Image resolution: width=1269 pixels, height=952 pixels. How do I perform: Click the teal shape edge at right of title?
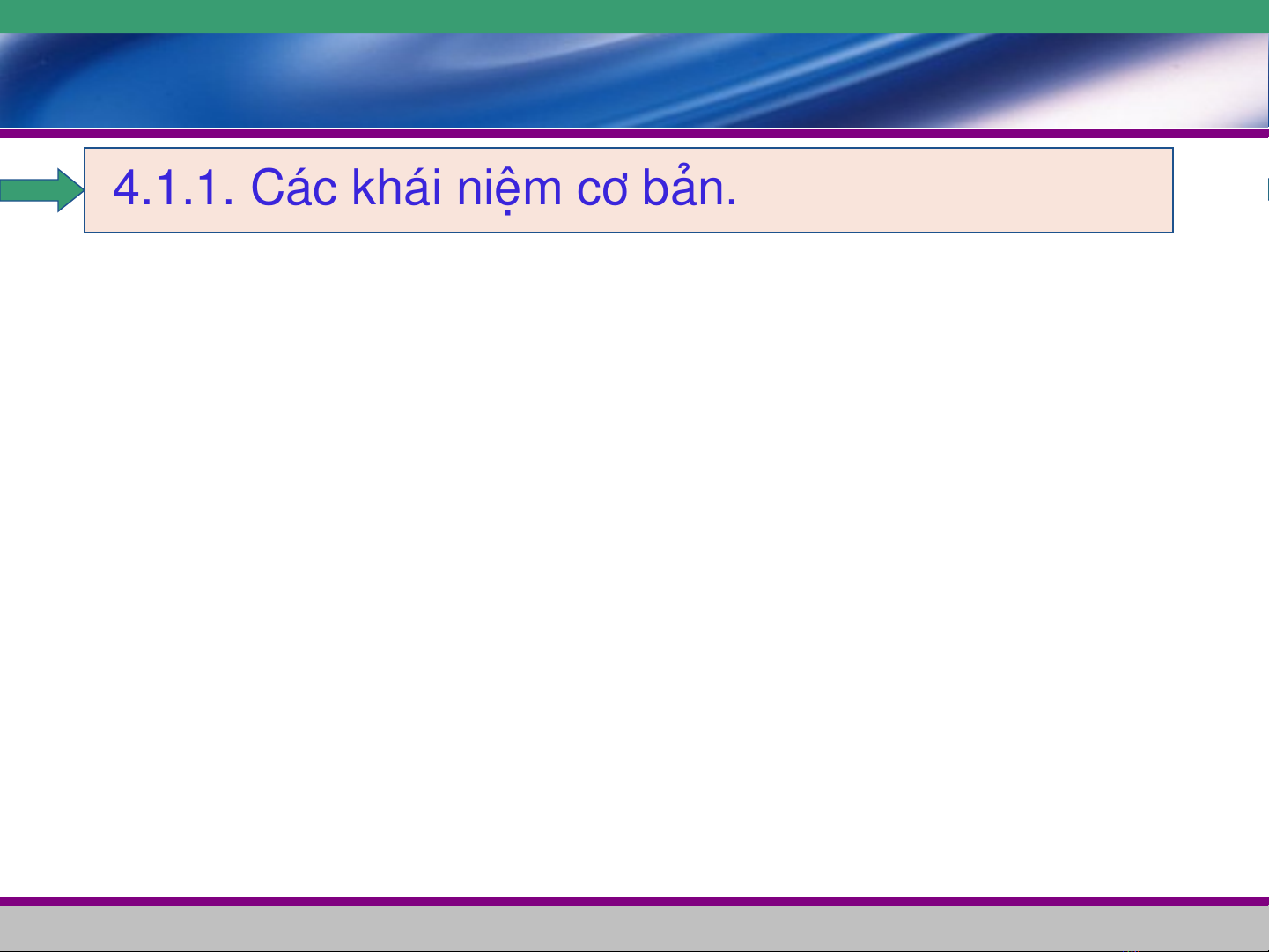pyautogui.click(x=1266, y=189)
